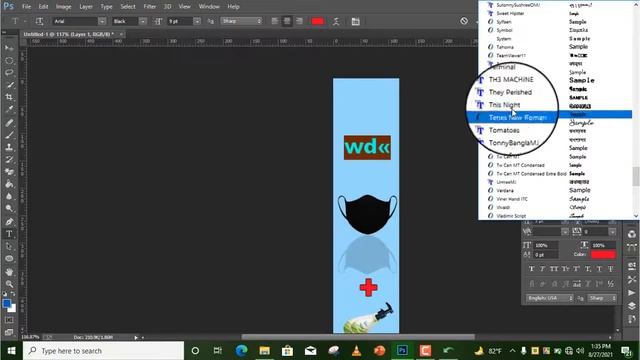Select the Clone Stamp tool
Screen dimensions: 640x360
[9, 147]
